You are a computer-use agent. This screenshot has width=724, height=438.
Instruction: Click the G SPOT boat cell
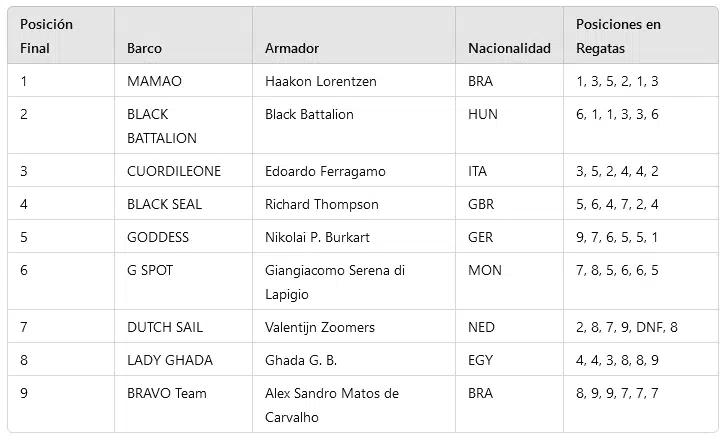pos(152,270)
